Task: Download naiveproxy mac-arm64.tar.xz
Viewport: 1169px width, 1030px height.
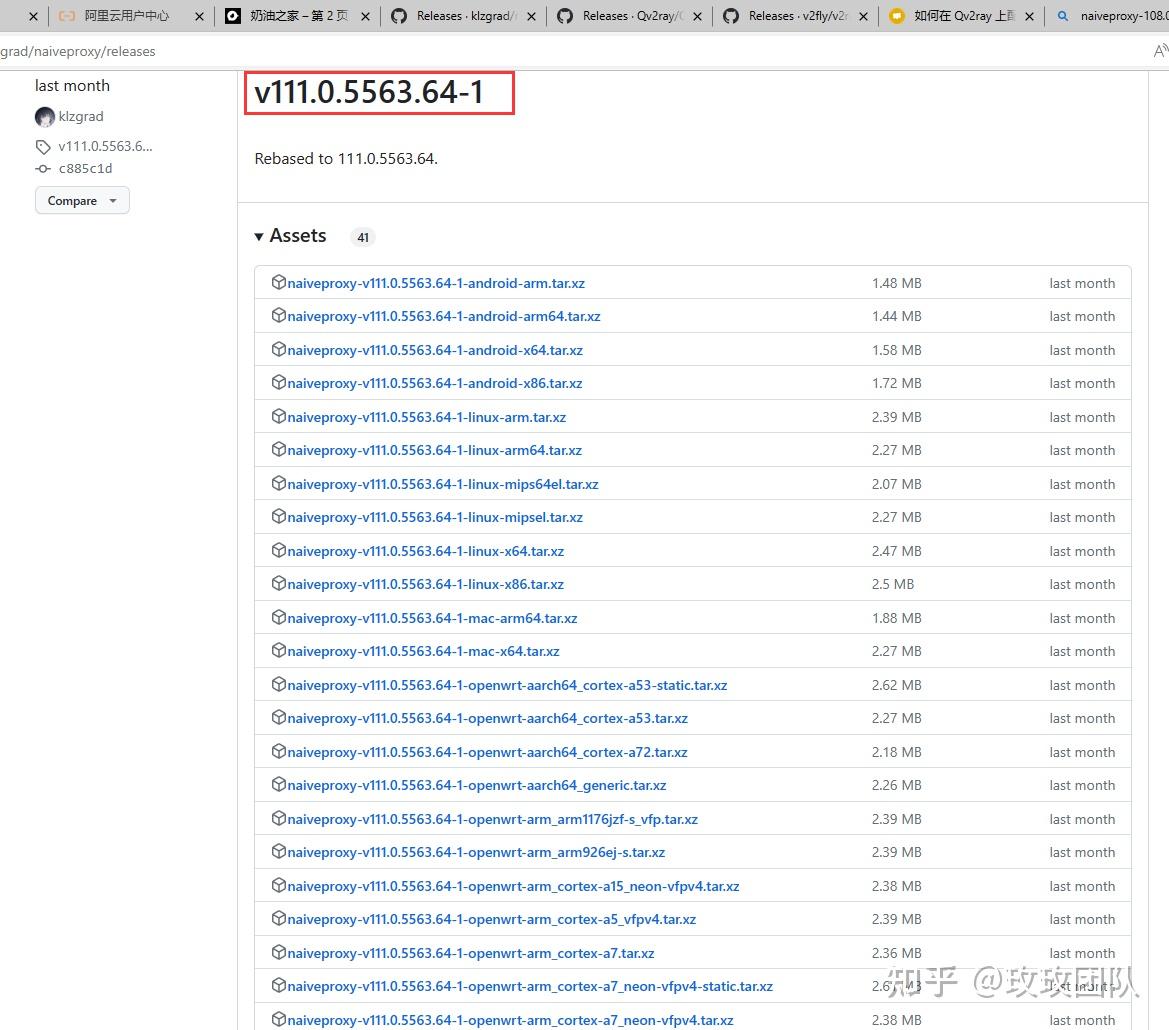Action: [x=432, y=619]
